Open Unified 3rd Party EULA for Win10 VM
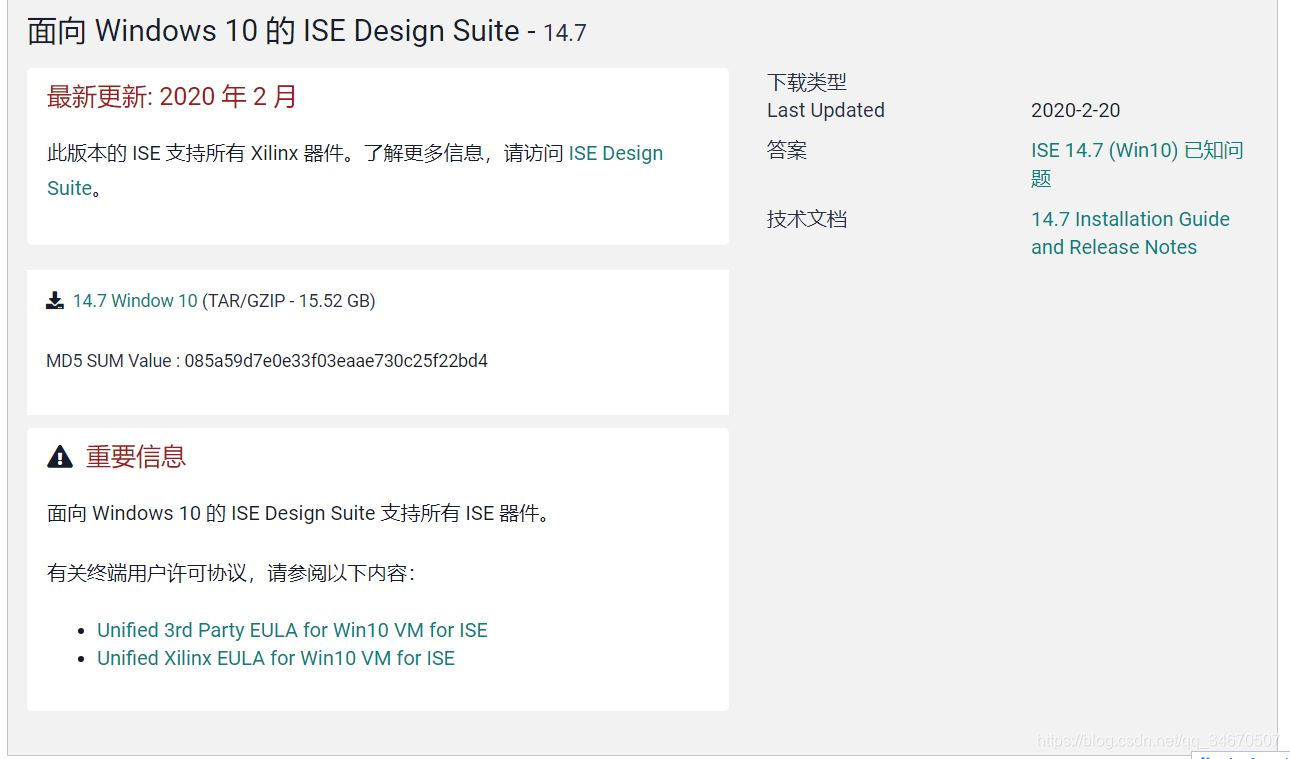Viewport: 1290px width, 759px height. click(x=292, y=630)
